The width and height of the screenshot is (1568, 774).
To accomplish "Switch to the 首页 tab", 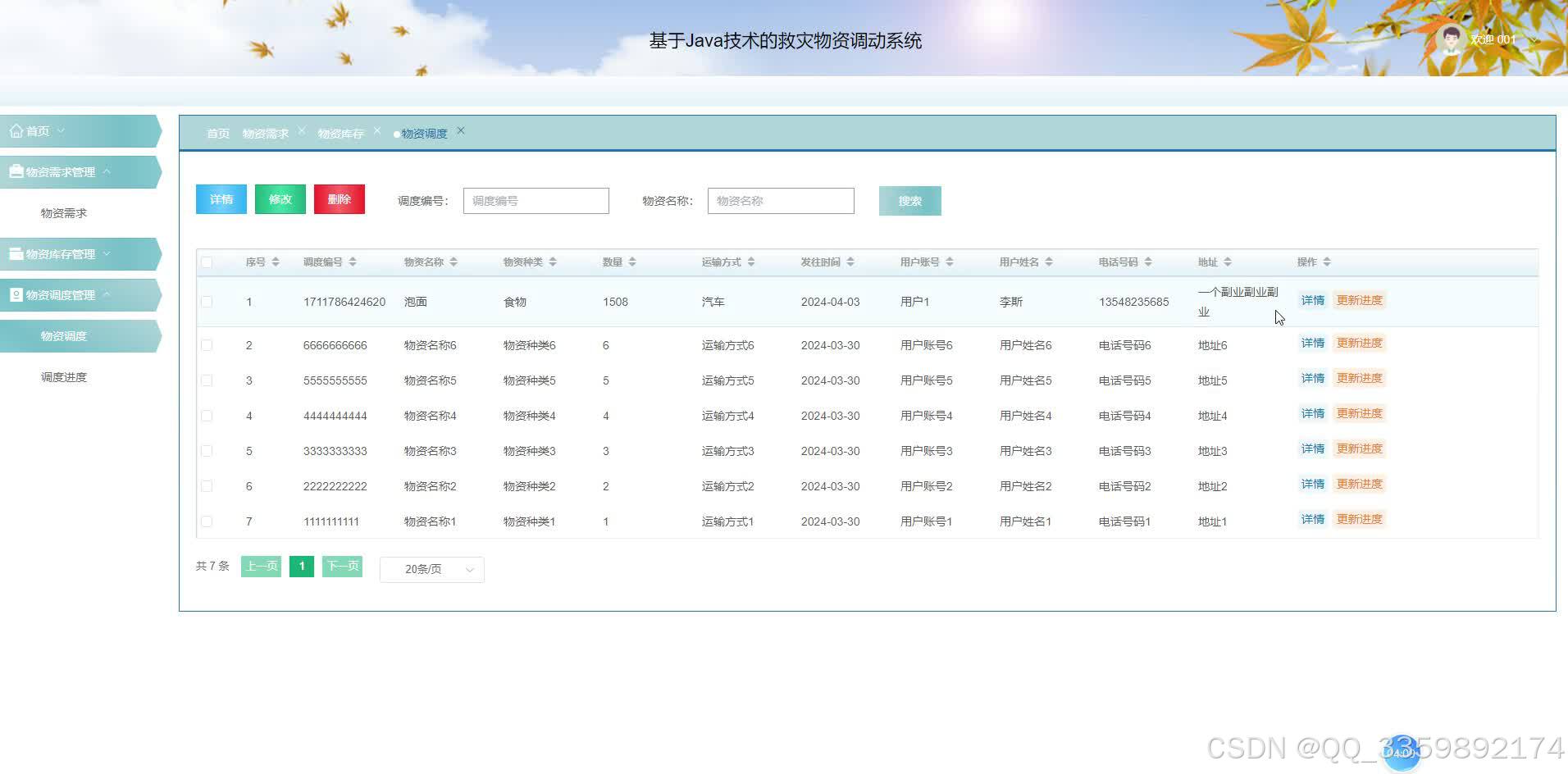I will click(x=218, y=134).
